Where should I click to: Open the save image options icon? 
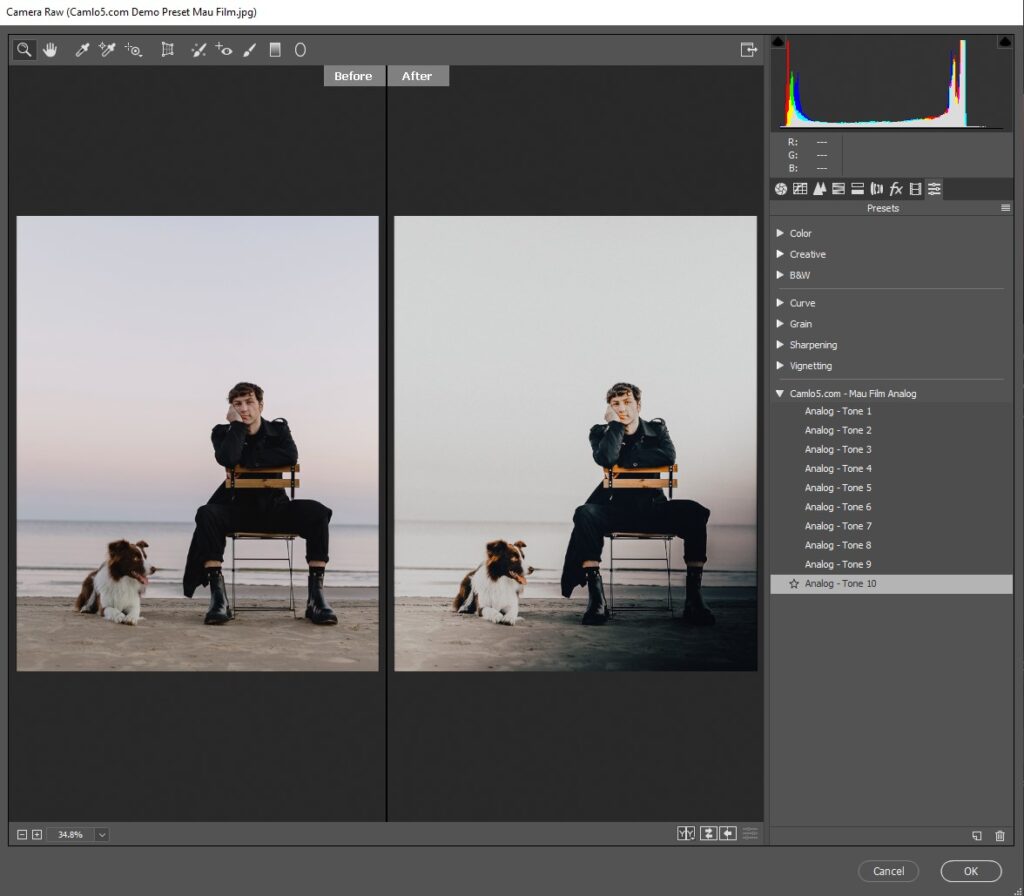(x=748, y=50)
